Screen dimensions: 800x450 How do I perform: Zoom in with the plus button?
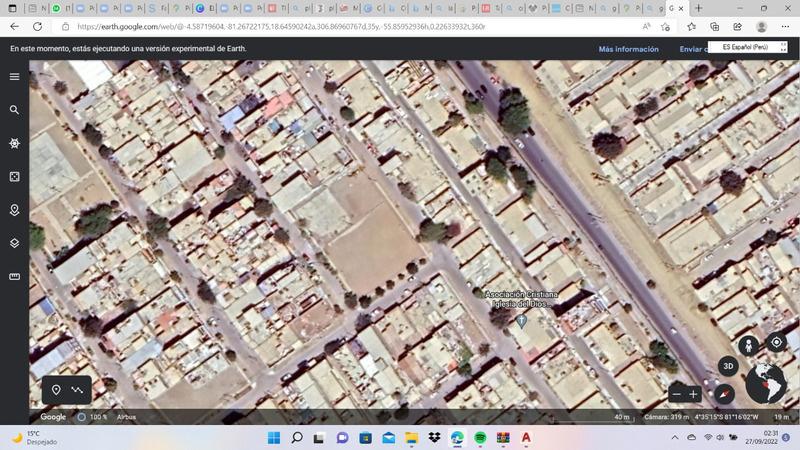693,394
